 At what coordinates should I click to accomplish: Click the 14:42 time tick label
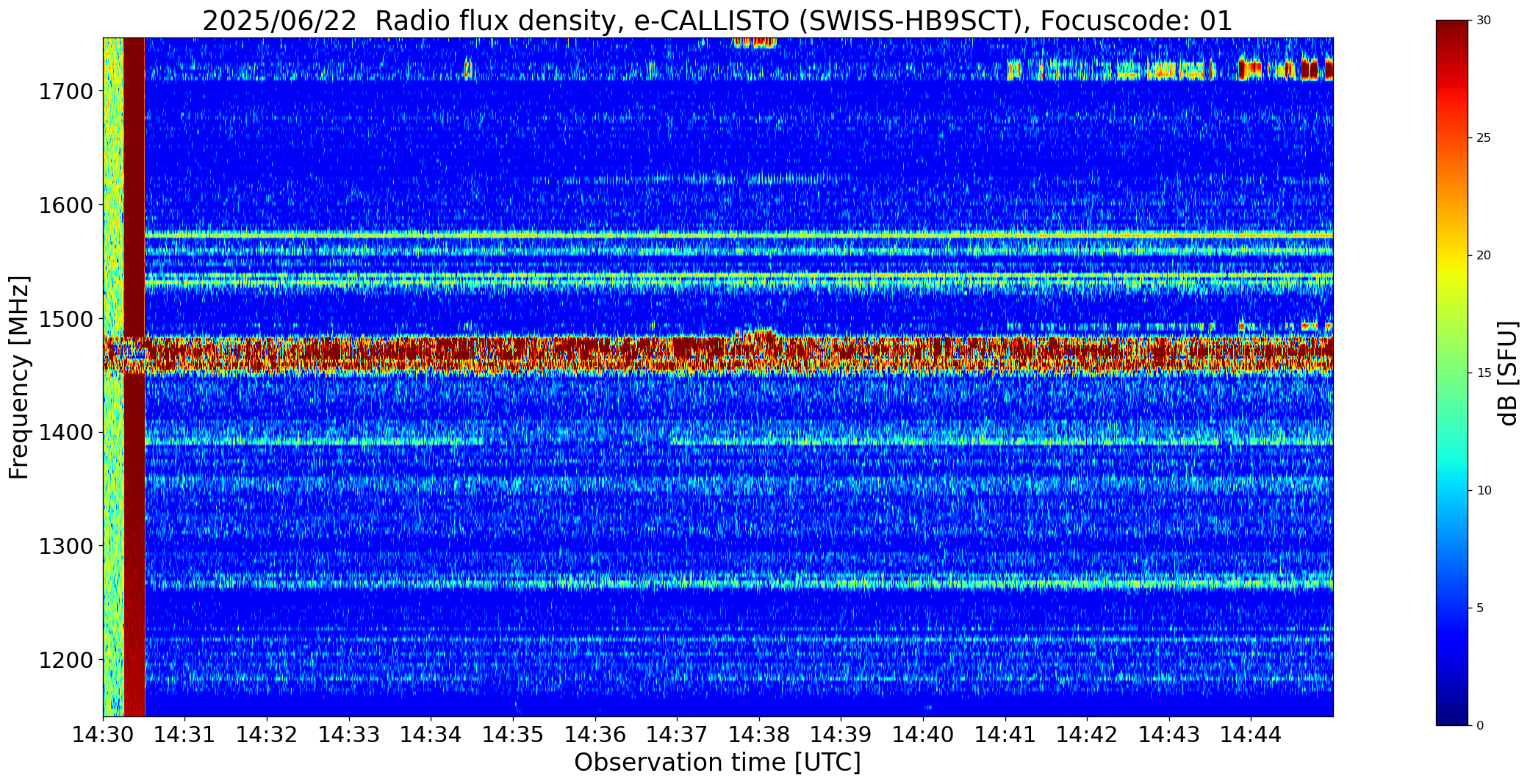[1087, 735]
